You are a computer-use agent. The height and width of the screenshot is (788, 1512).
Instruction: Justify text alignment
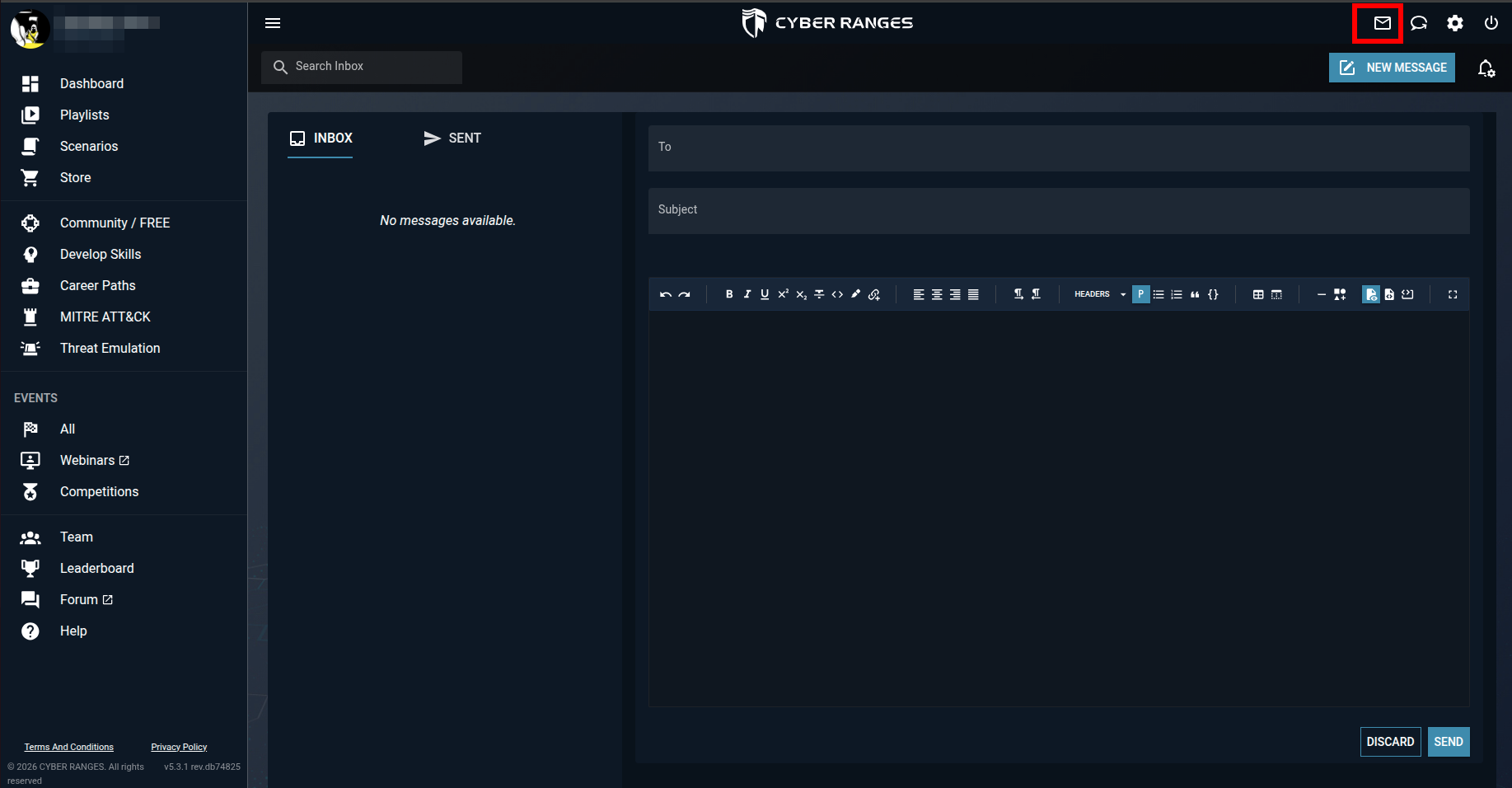973,294
